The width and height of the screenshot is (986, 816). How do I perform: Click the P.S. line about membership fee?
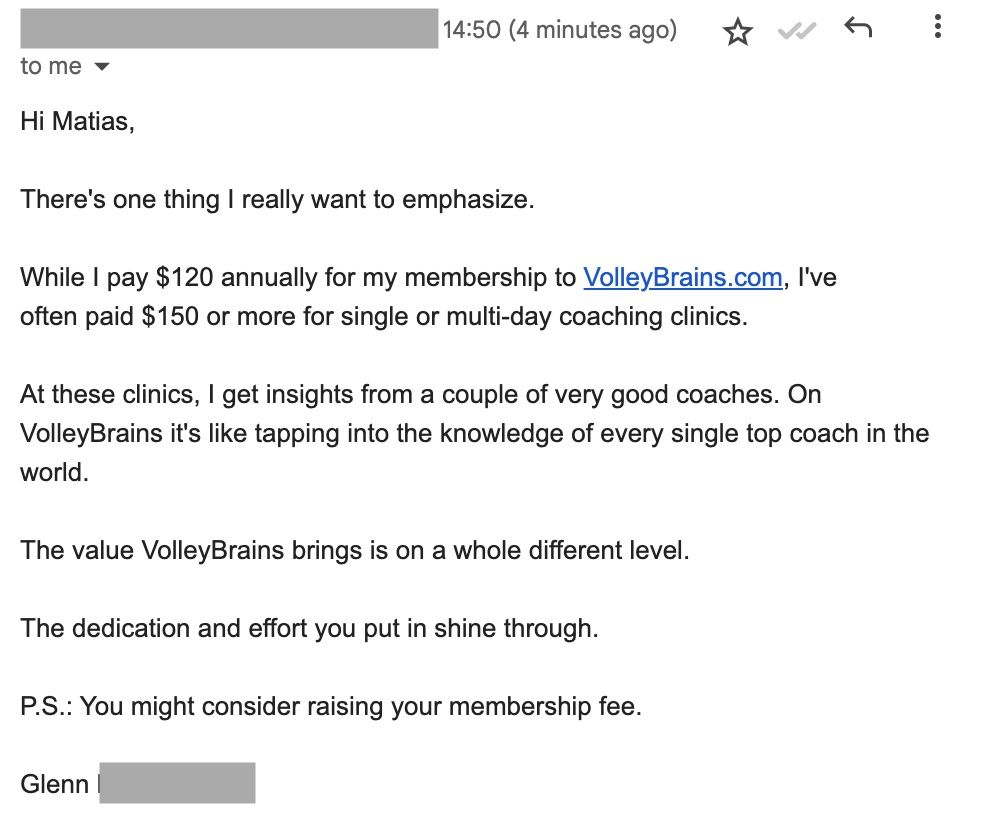(331, 706)
